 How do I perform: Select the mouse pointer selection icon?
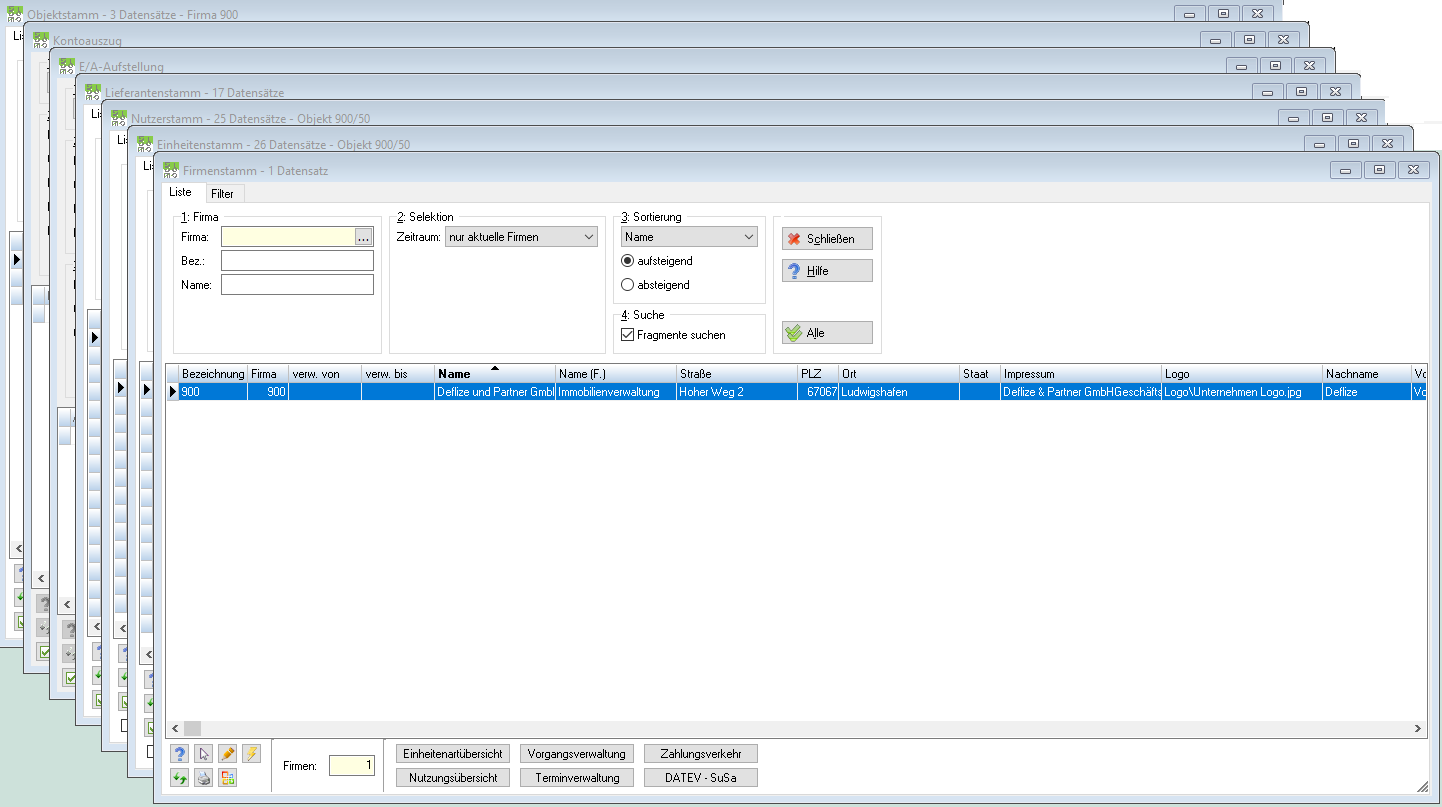pos(204,754)
